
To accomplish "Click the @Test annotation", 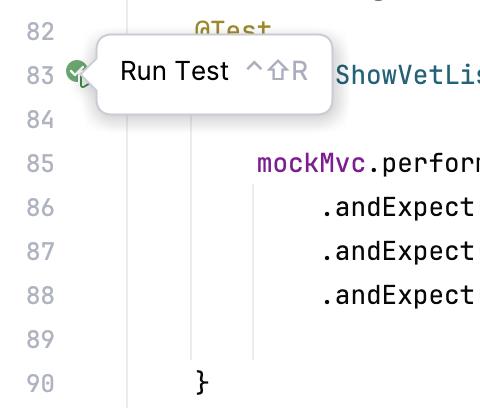I will tap(233, 27).
